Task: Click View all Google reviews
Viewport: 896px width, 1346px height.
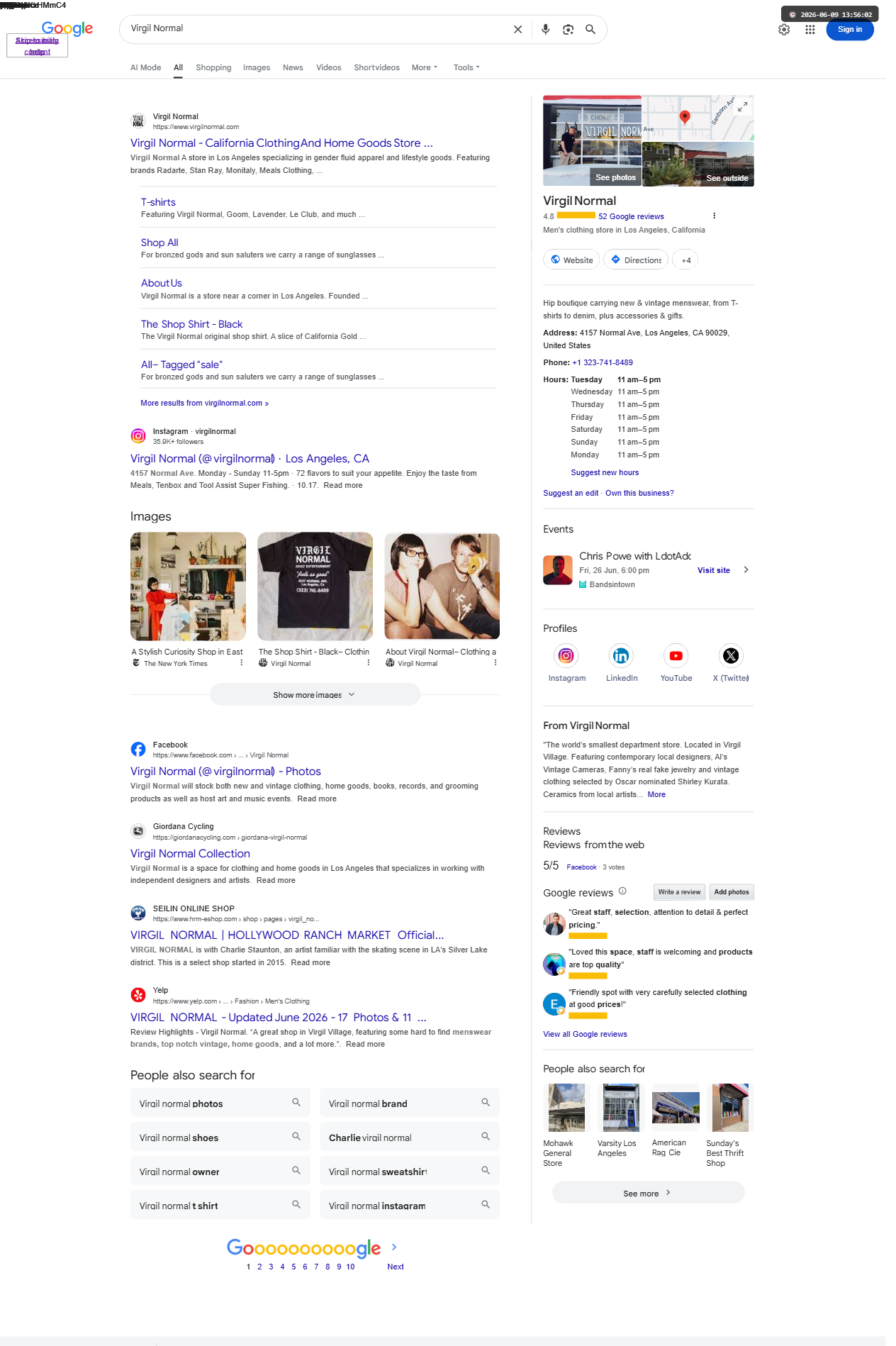Action: click(585, 1034)
